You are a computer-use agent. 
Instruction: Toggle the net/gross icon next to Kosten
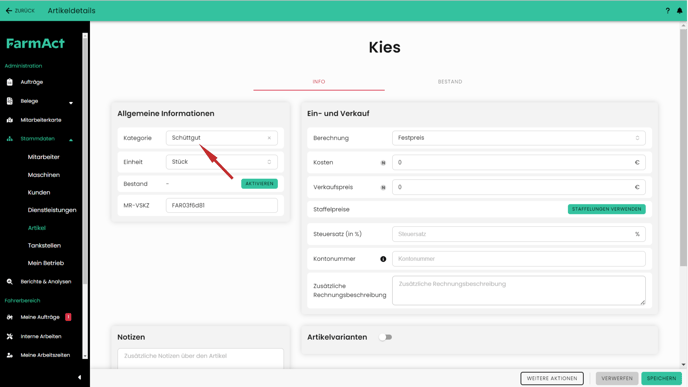pos(383,163)
